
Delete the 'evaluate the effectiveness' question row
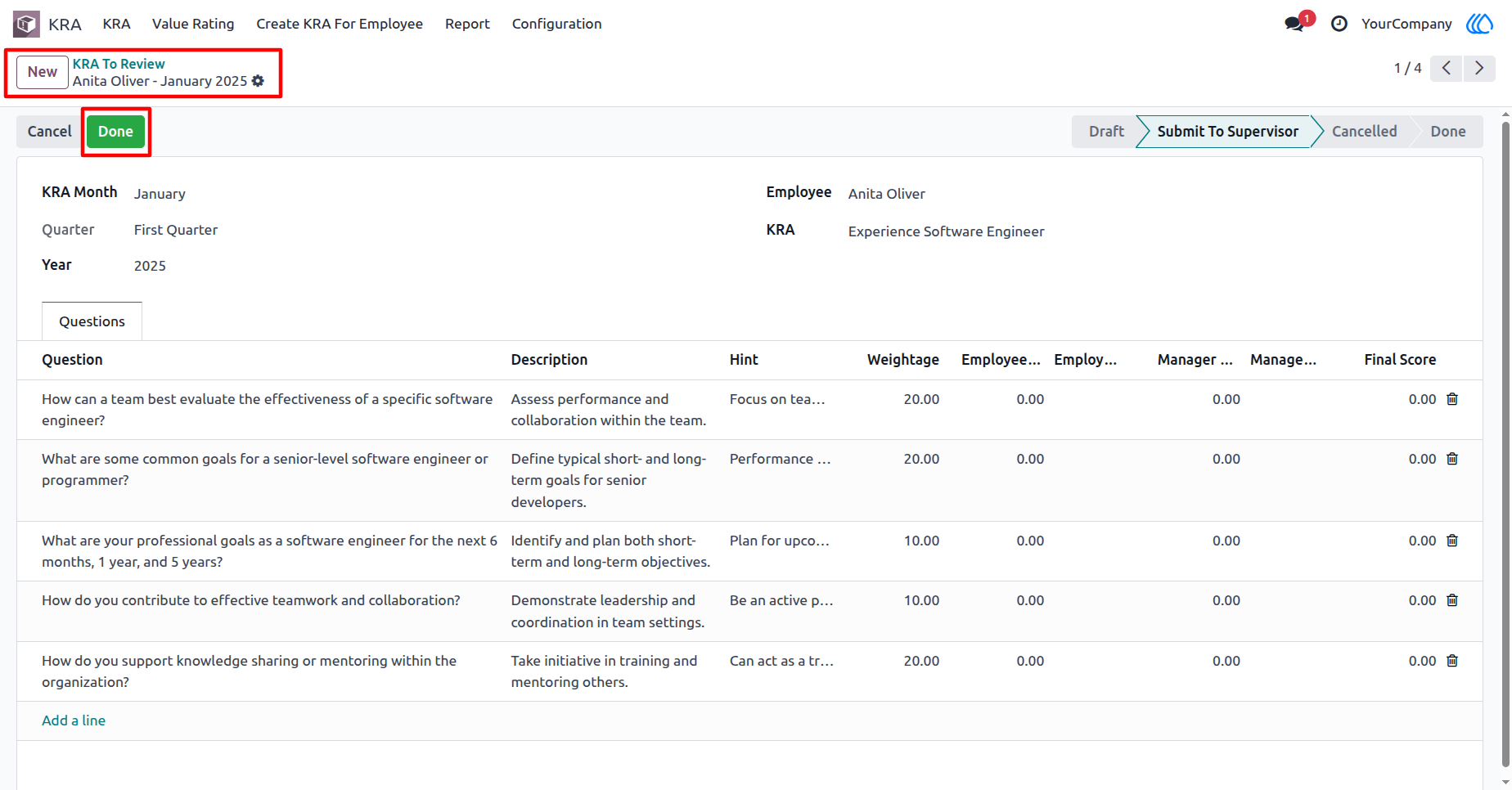[x=1452, y=399]
